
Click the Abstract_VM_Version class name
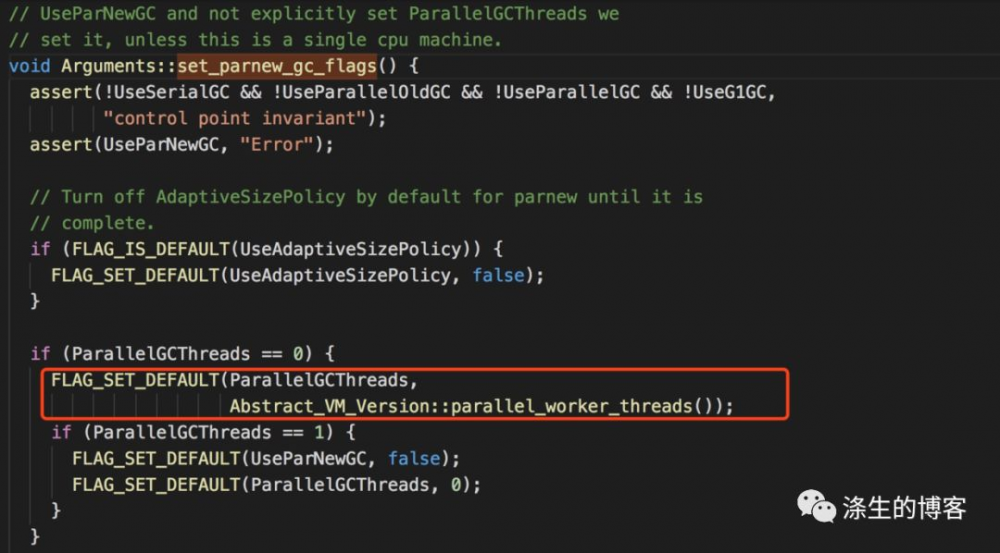click(330, 406)
